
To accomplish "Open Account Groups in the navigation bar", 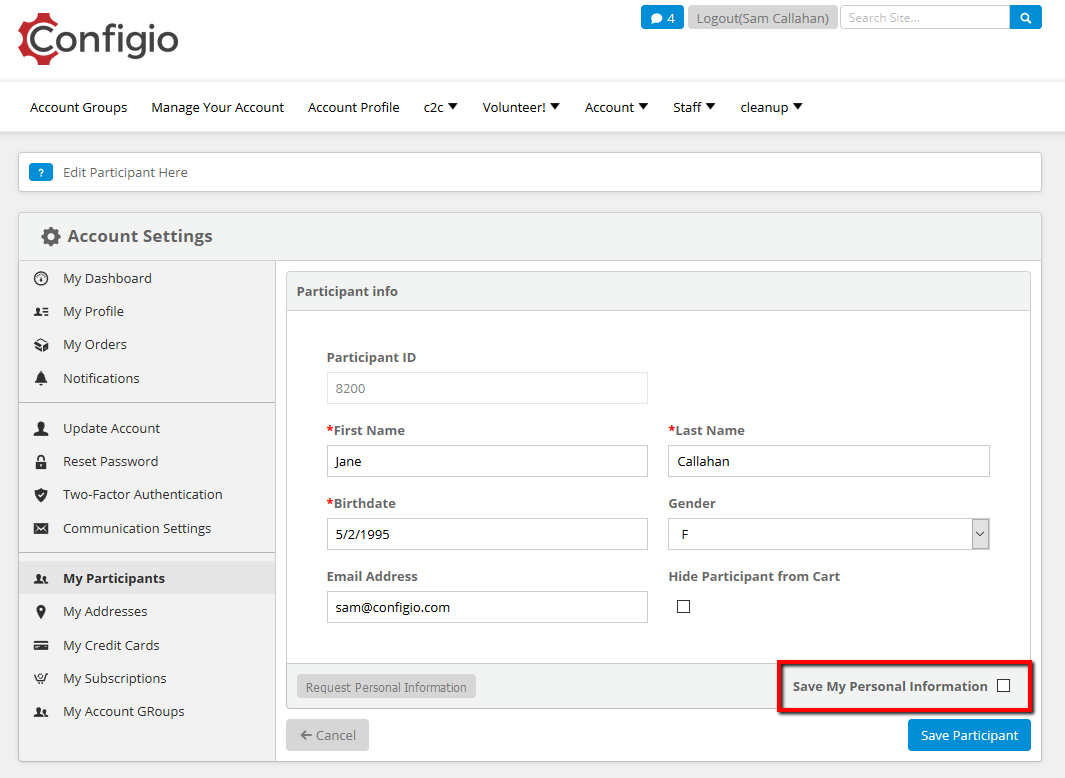I will pos(78,107).
